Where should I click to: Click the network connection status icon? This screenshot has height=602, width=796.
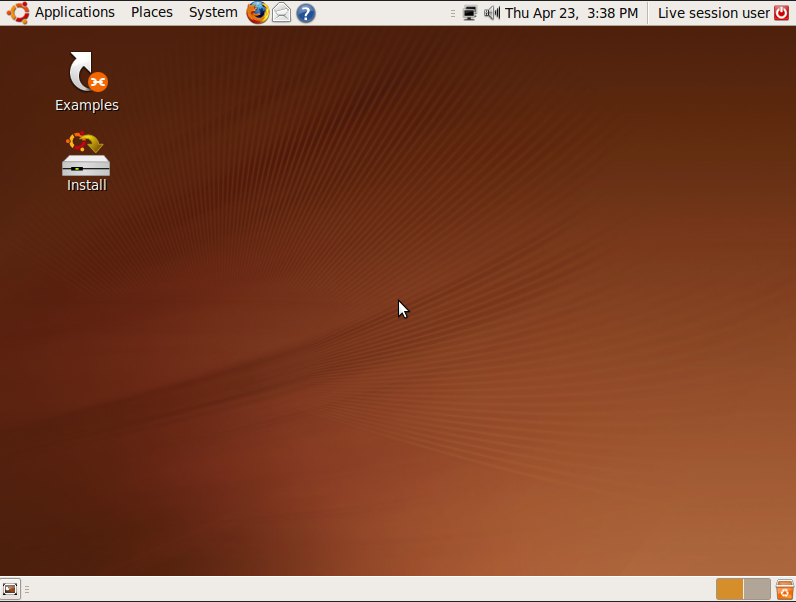coord(470,13)
